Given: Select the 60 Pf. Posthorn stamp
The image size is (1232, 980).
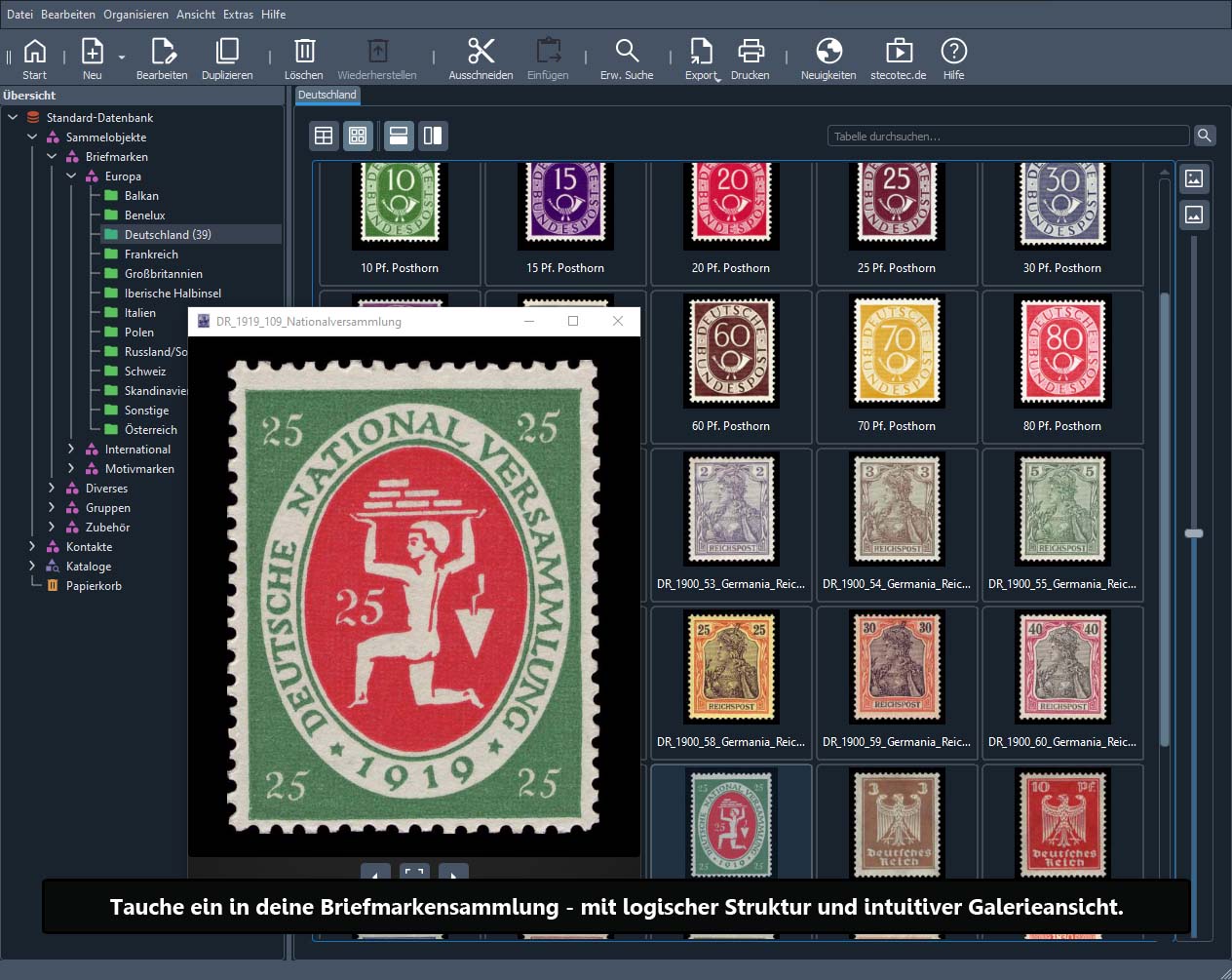Looking at the screenshot, I should pyautogui.click(x=731, y=367).
